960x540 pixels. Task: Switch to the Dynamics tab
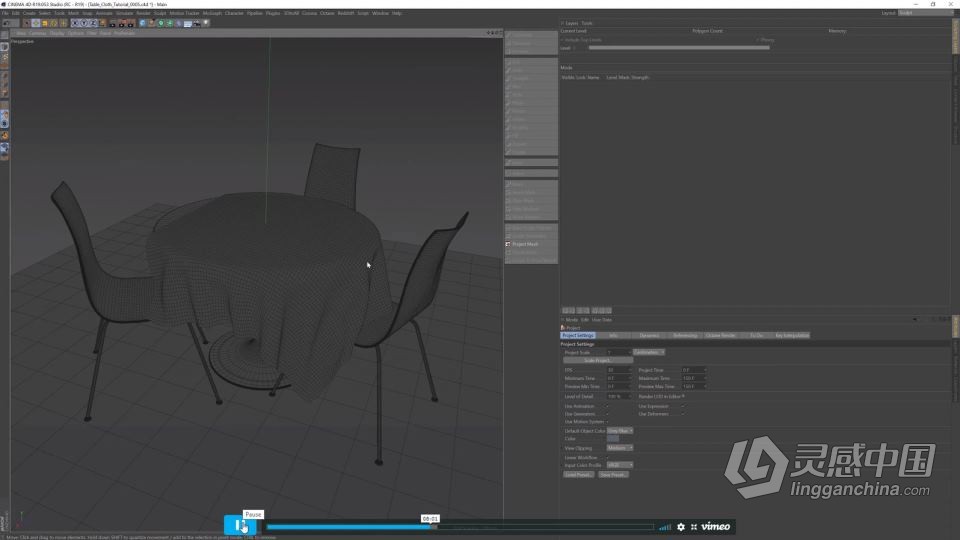tap(649, 336)
